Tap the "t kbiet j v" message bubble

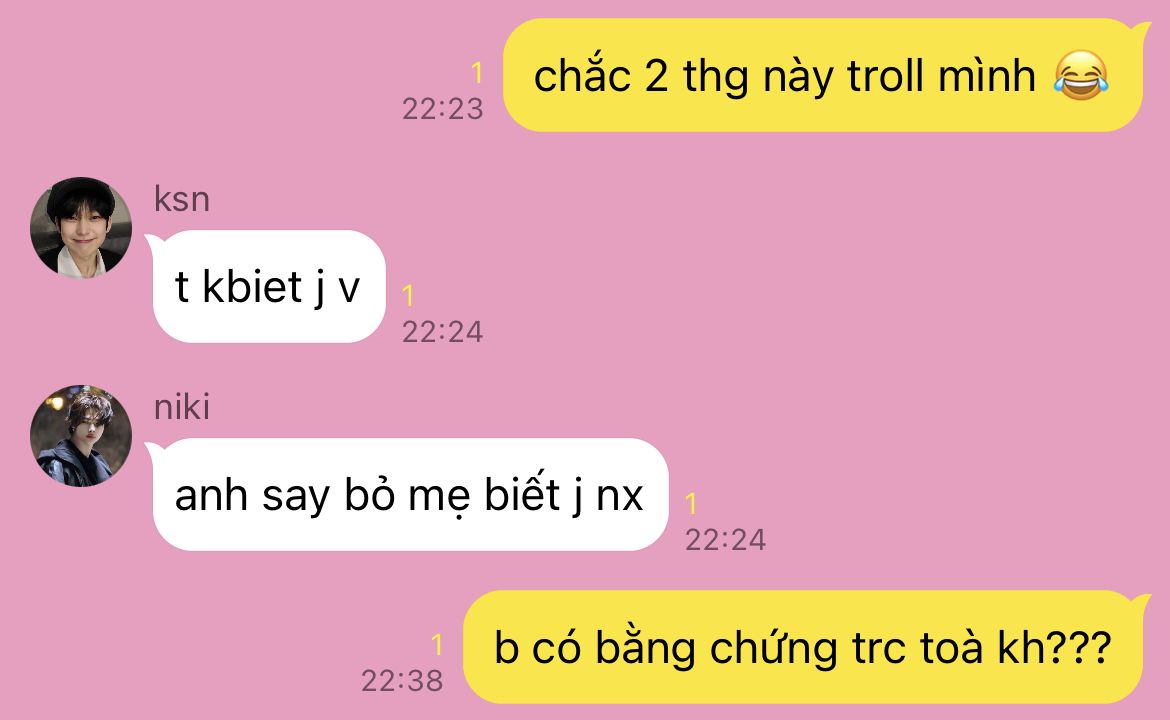tap(268, 287)
